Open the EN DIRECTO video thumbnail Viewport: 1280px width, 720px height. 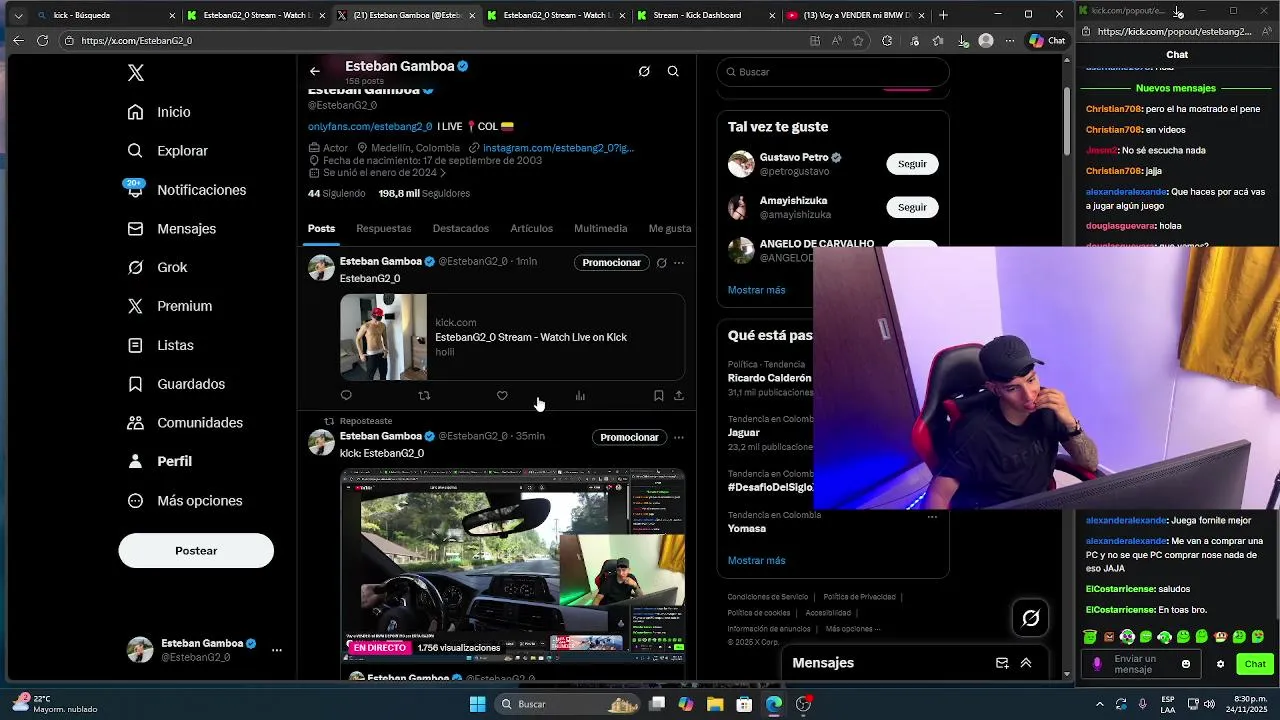click(512, 564)
